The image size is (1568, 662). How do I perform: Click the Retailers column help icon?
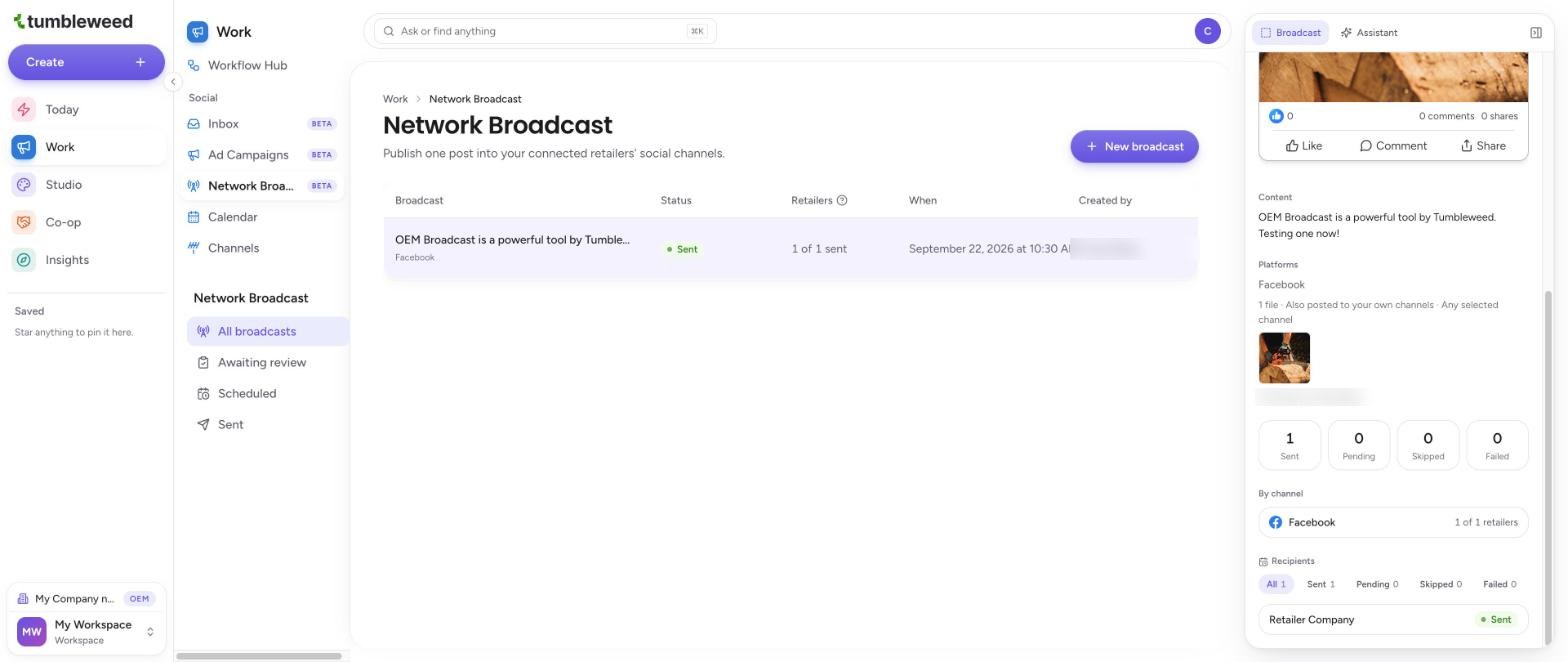[x=842, y=200]
